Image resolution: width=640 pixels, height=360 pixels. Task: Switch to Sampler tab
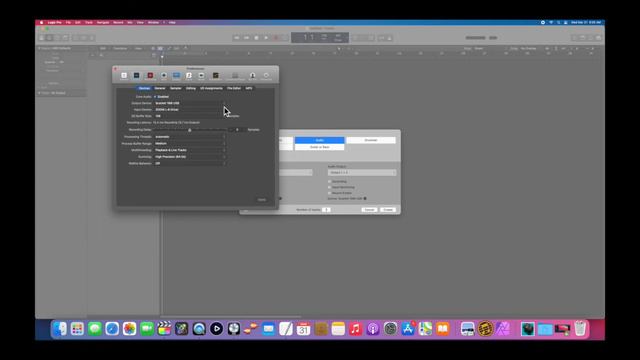[x=176, y=88]
